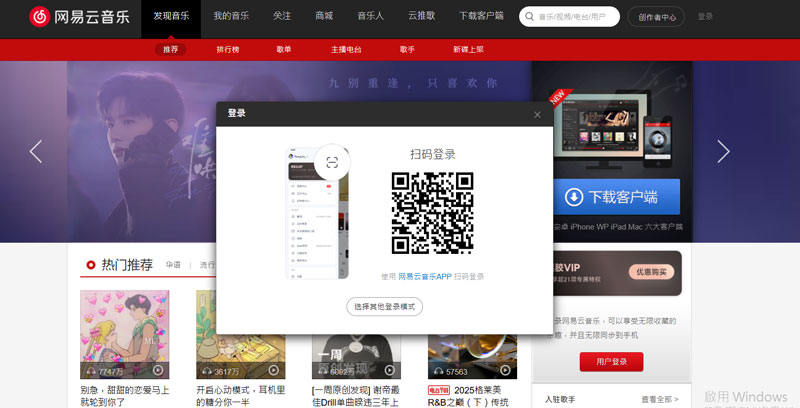Click the 优惠购买 VIP button
800x408 pixels.
click(x=651, y=272)
